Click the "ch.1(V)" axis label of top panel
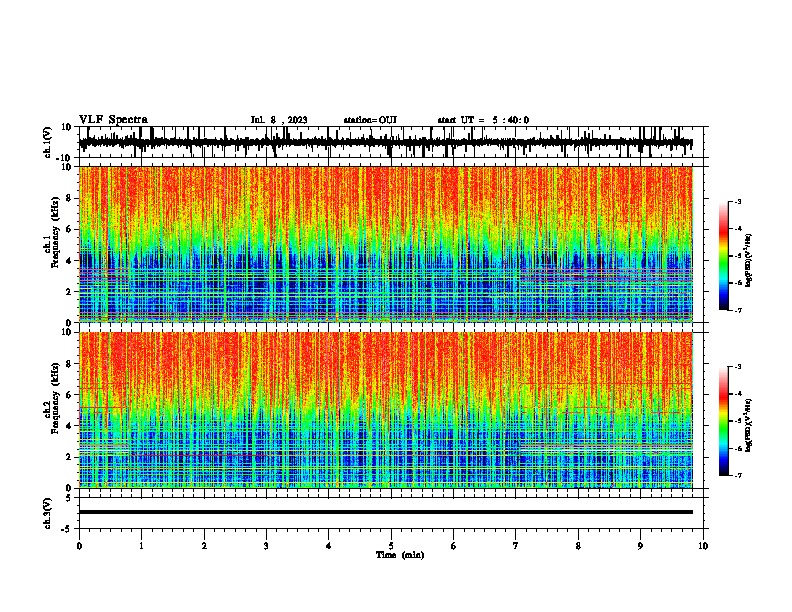Image resolution: width=792 pixels, height=612 pixels. coord(48,142)
